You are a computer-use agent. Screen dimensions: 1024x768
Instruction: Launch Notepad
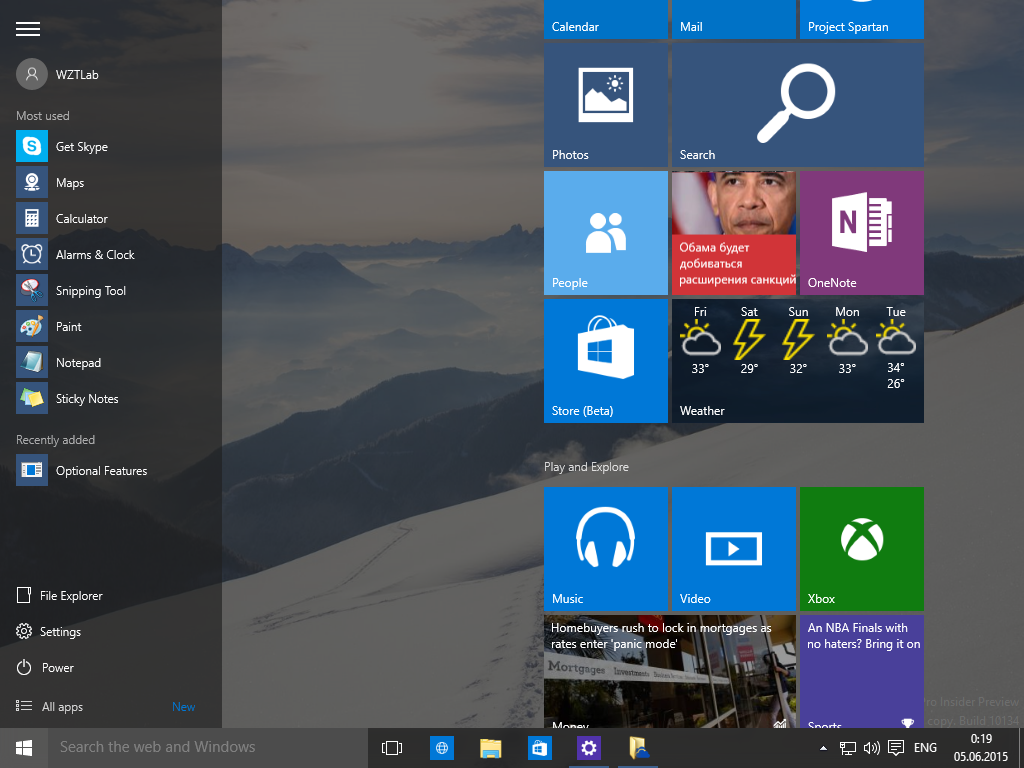(111, 362)
